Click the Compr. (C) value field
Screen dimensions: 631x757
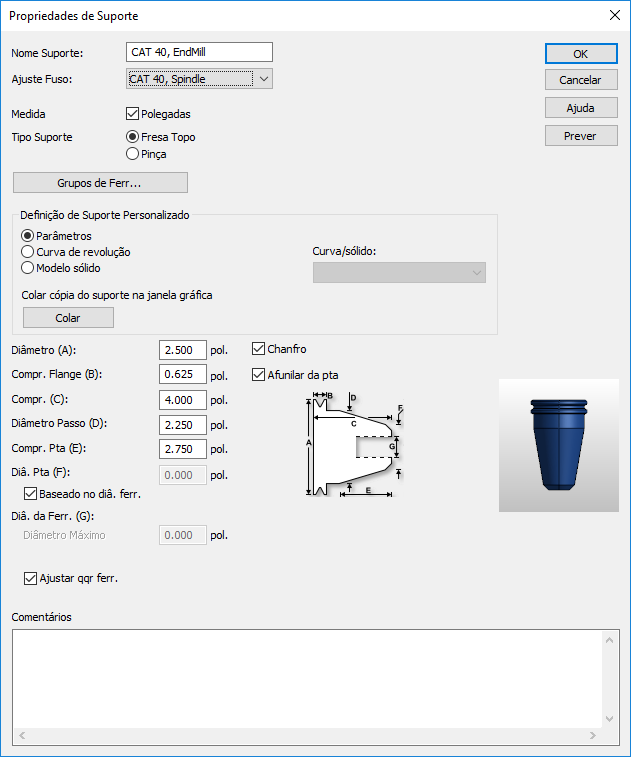point(182,400)
